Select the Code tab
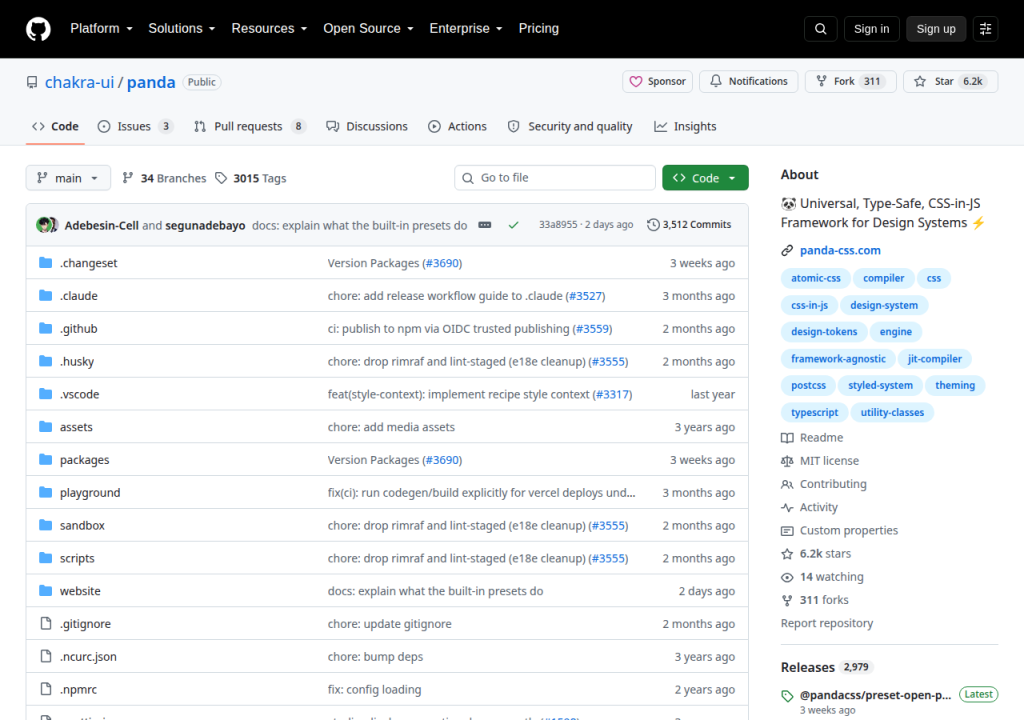 (56, 127)
